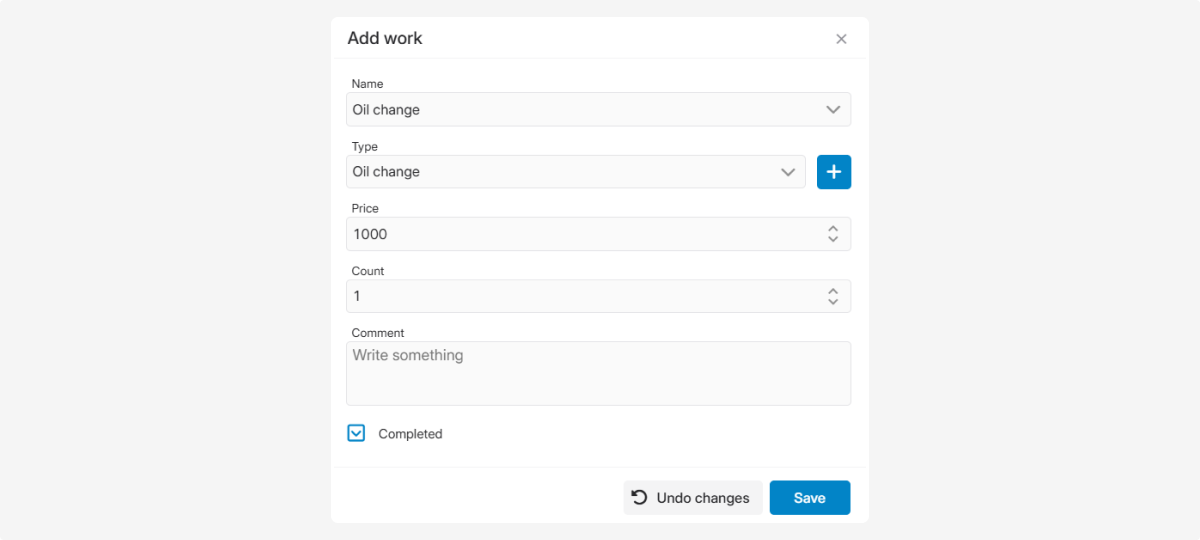The height and width of the screenshot is (540, 1200).
Task: Expand the Name dropdown chevron
Action: click(x=833, y=110)
